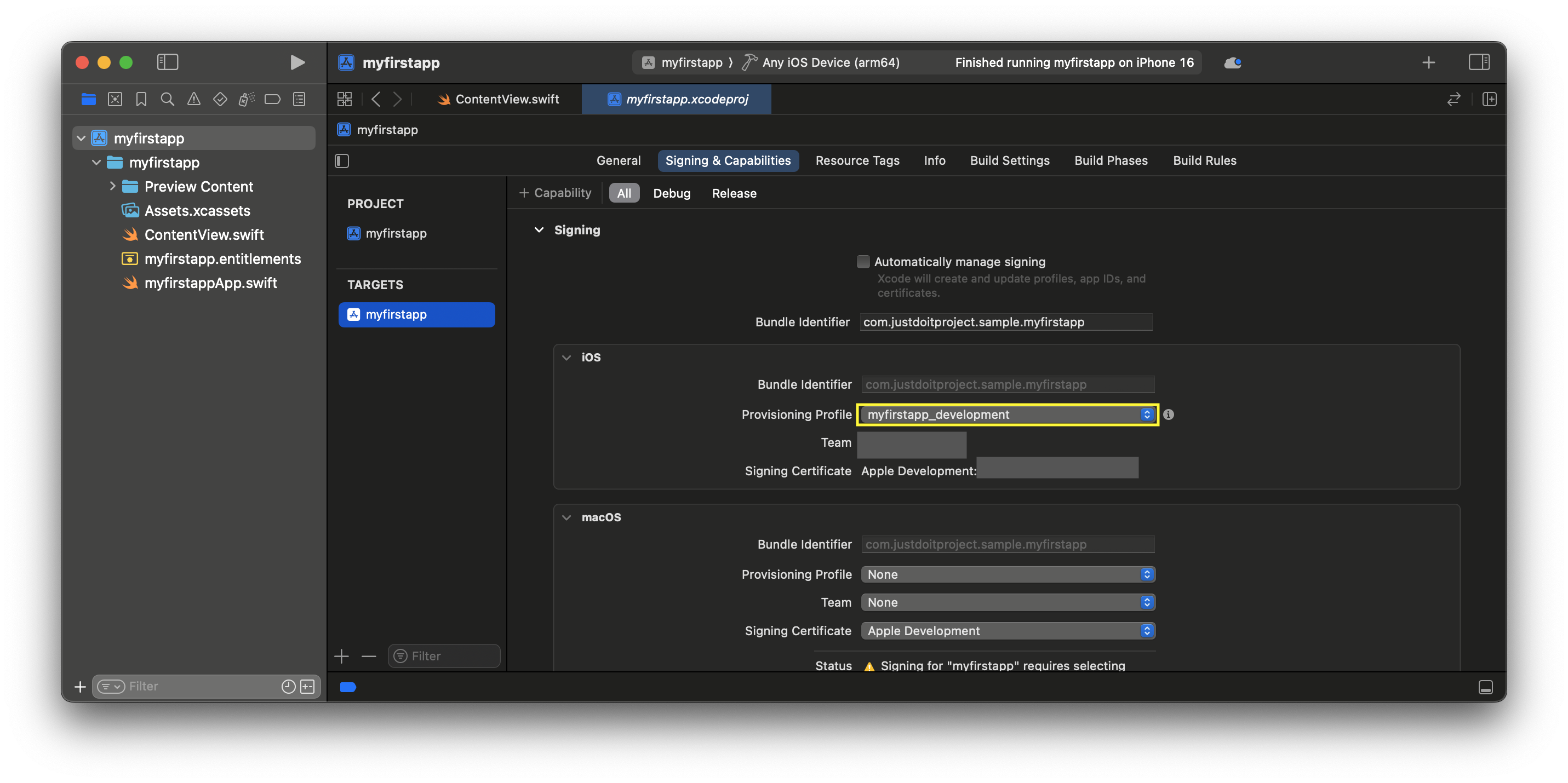Click the related items grid icon
The width and height of the screenshot is (1568, 783).
point(345,99)
